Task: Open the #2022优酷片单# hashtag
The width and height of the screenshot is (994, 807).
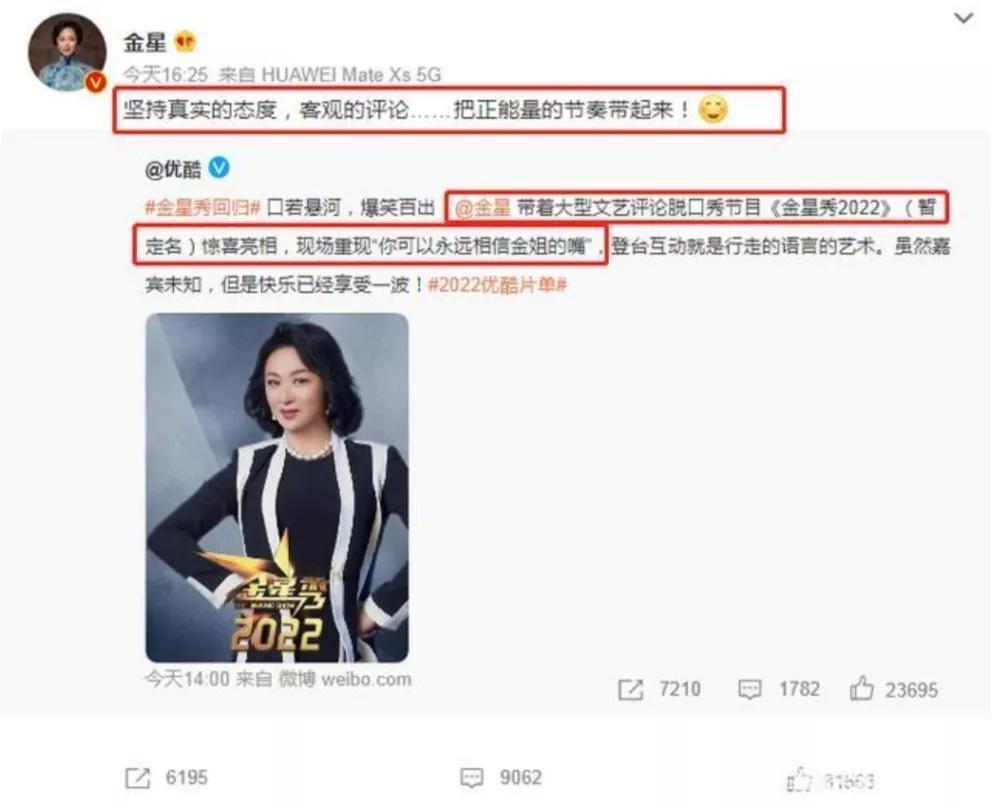Action: (x=498, y=285)
